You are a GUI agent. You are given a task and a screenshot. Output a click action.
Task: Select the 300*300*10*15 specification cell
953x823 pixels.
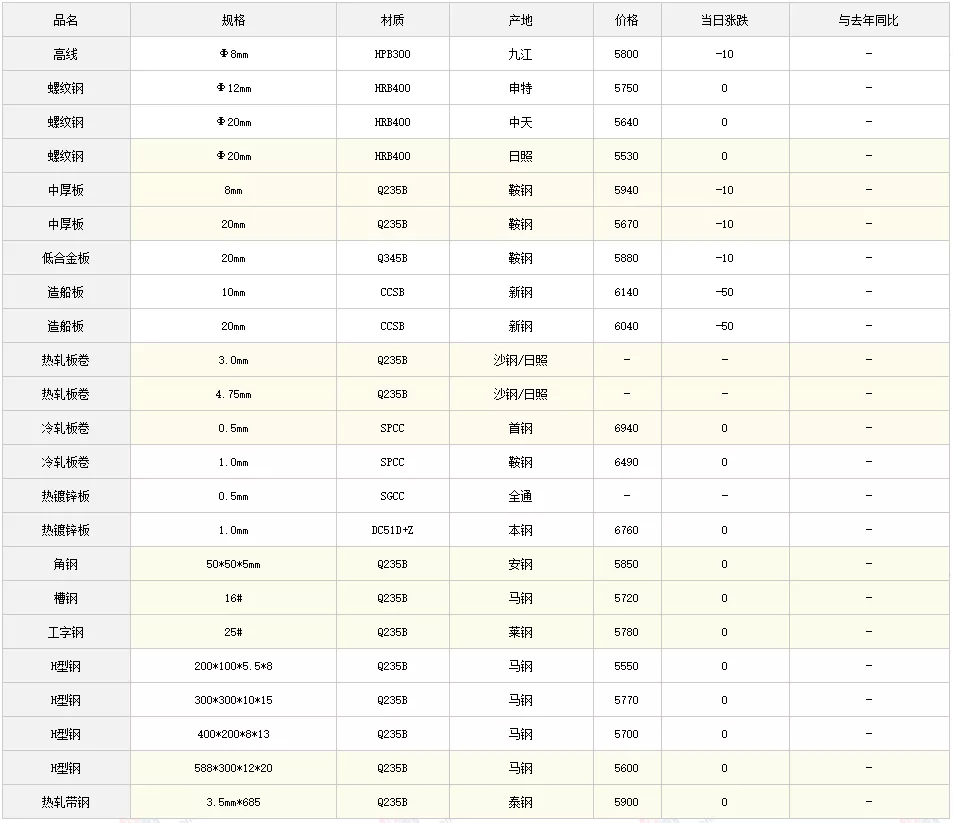pyautogui.click(x=233, y=701)
